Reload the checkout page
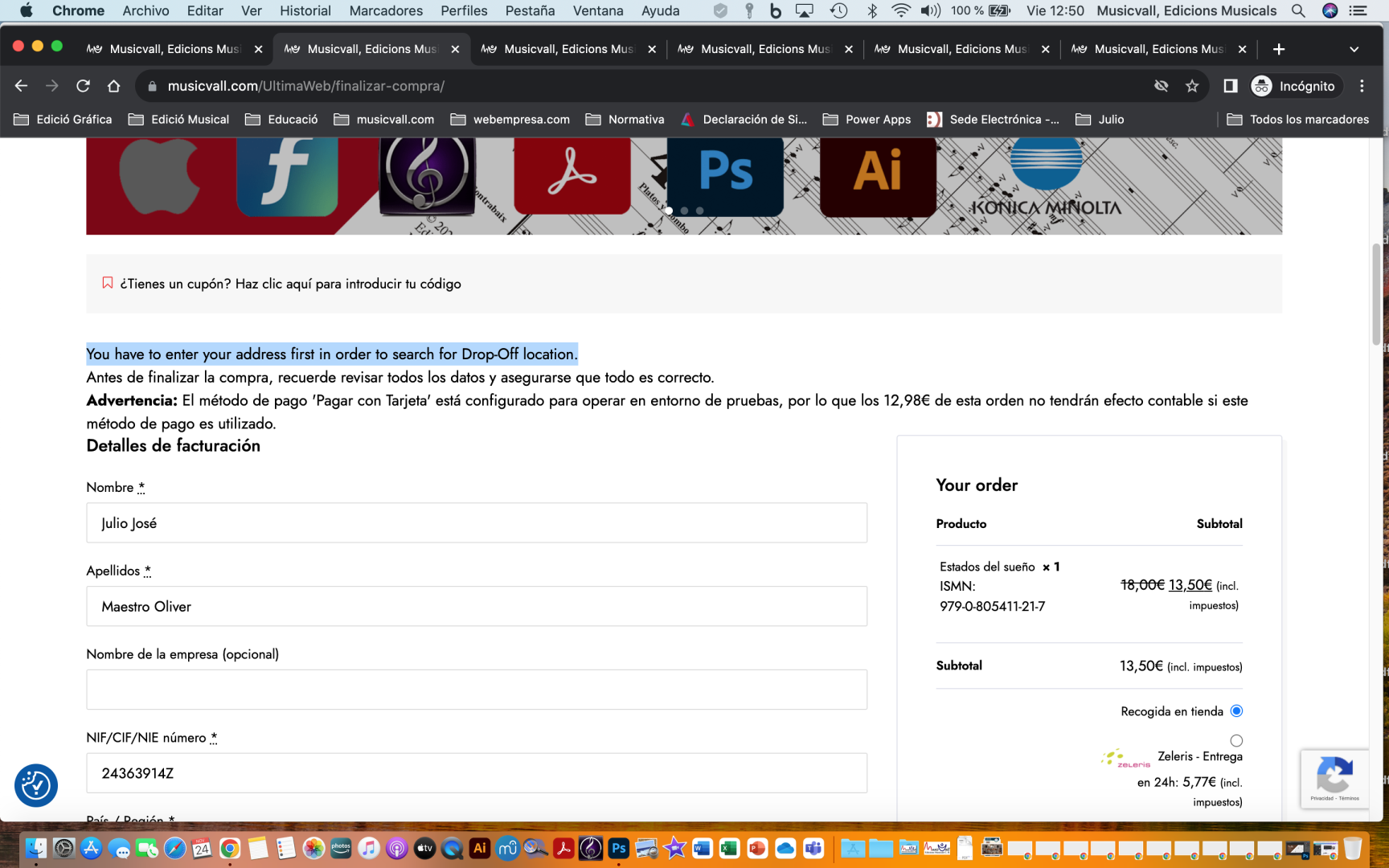The height and width of the screenshot is (868, 1389). coord(83,86)
